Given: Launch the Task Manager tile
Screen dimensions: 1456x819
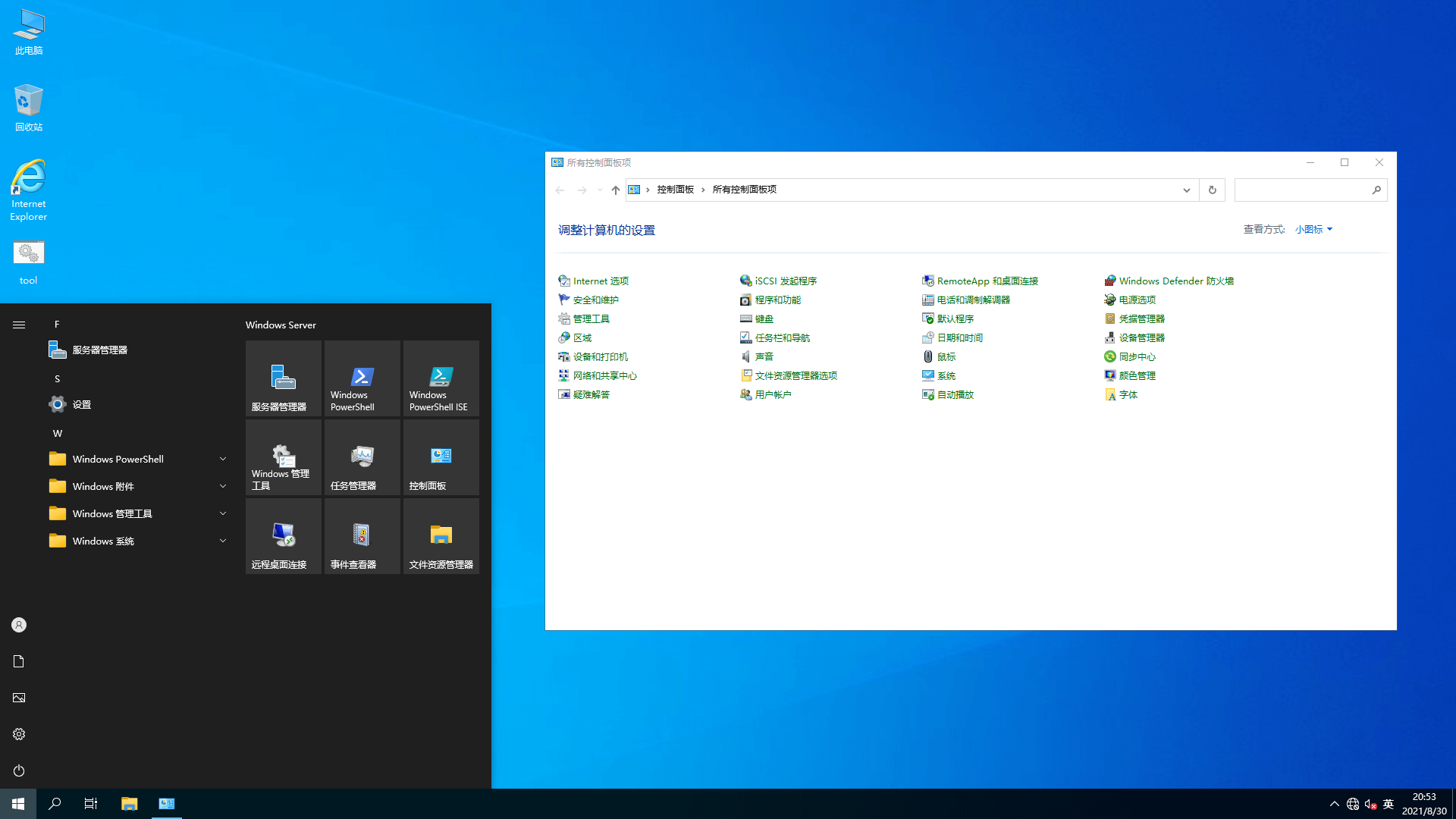Looking at the screenshot, I should pos(362,457).
